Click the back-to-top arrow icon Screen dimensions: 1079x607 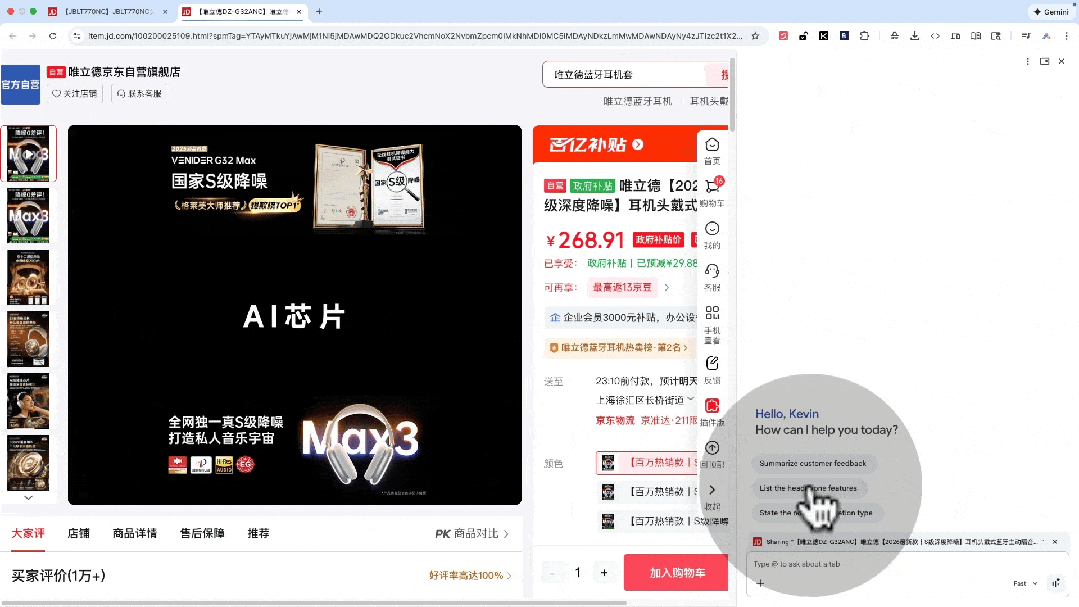coord(712,447)
